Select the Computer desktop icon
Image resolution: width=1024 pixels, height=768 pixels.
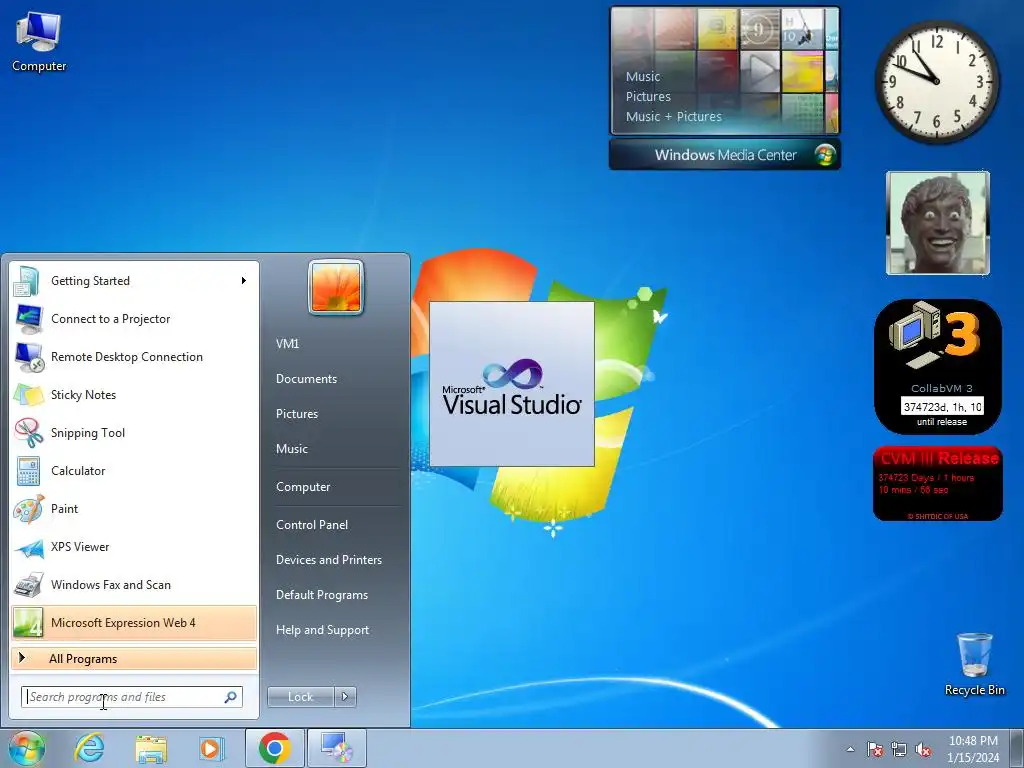point(39,40)
